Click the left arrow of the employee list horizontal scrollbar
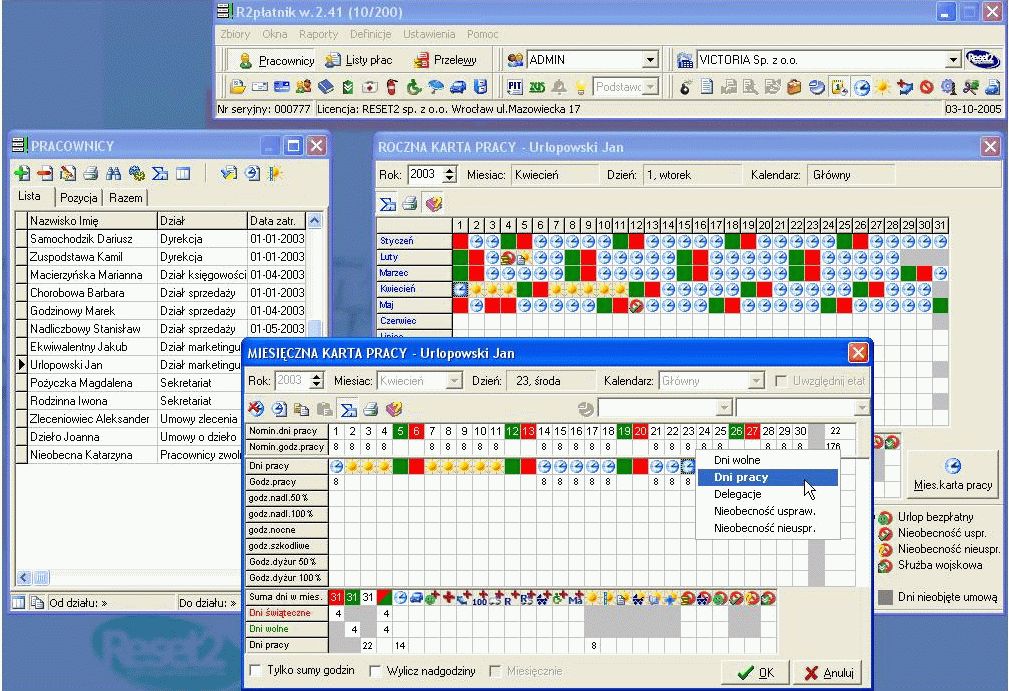The height and width of the screenshot is (691, 1009). pos(24,578)
